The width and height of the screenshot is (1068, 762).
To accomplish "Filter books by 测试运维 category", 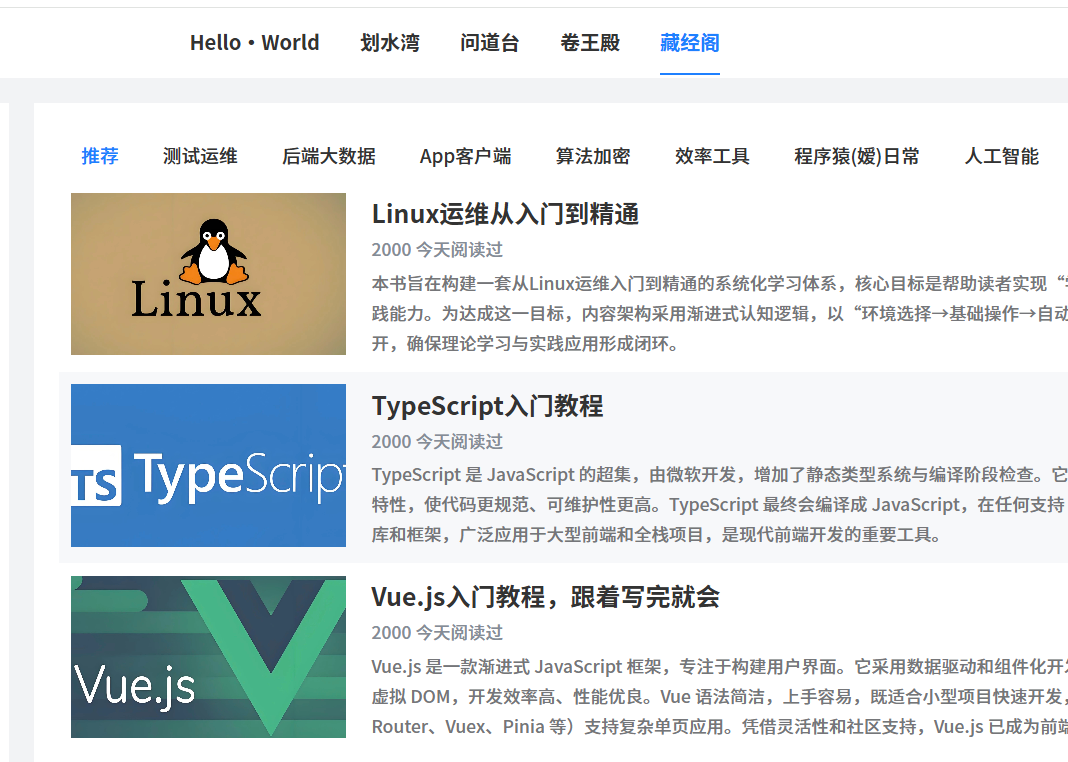I will [x=200, y=156].
